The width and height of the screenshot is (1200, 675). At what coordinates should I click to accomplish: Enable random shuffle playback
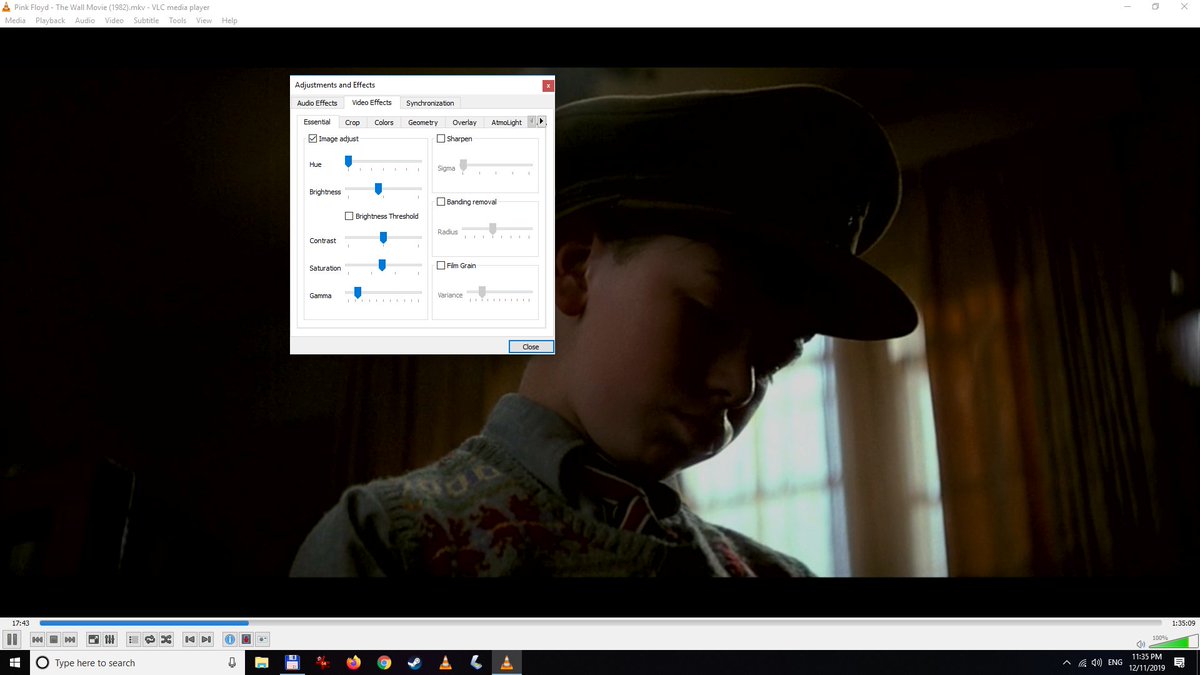pyautogui.click(x=166, y=639)
